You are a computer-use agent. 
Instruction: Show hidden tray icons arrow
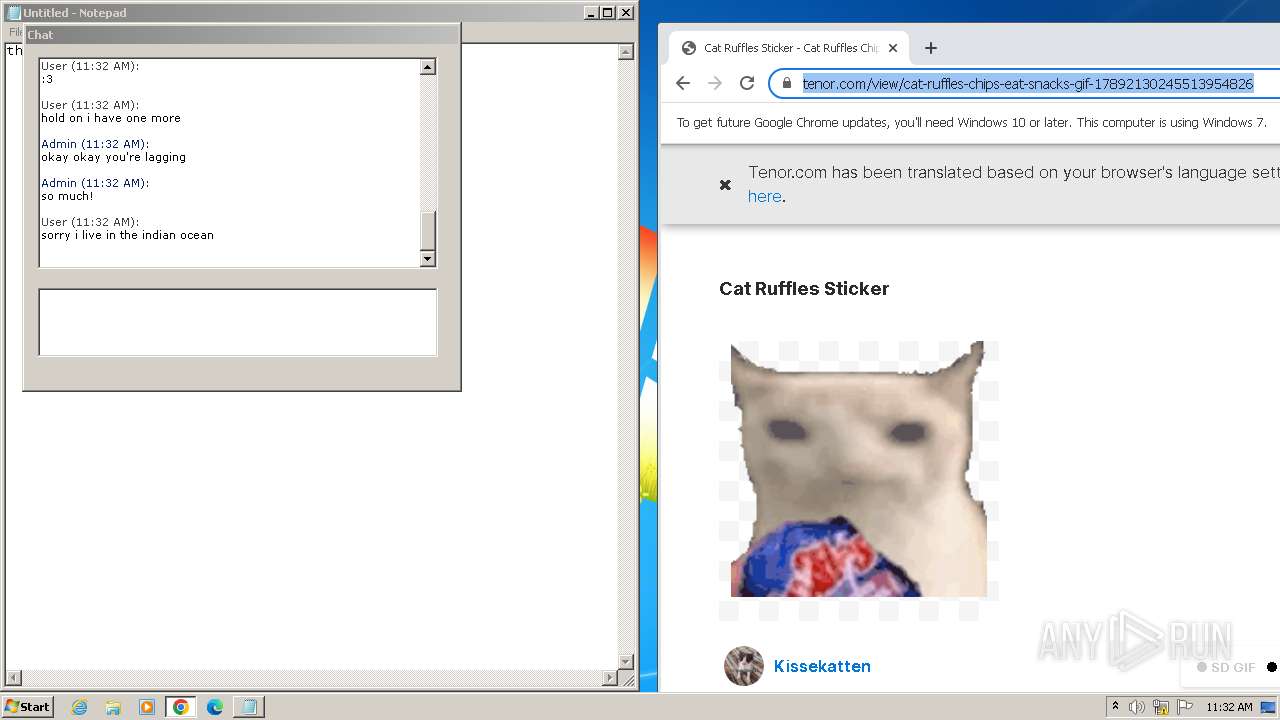1115,707
